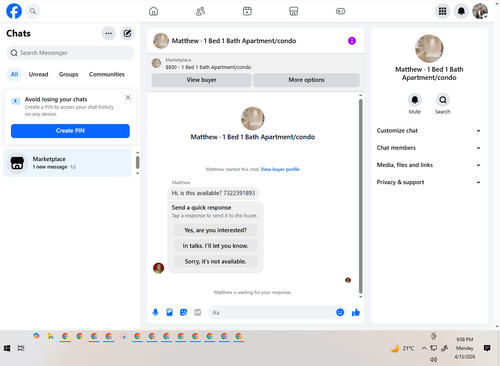Expand the Chat members section
Screen dimensions: 500x366
click(429, 148)
